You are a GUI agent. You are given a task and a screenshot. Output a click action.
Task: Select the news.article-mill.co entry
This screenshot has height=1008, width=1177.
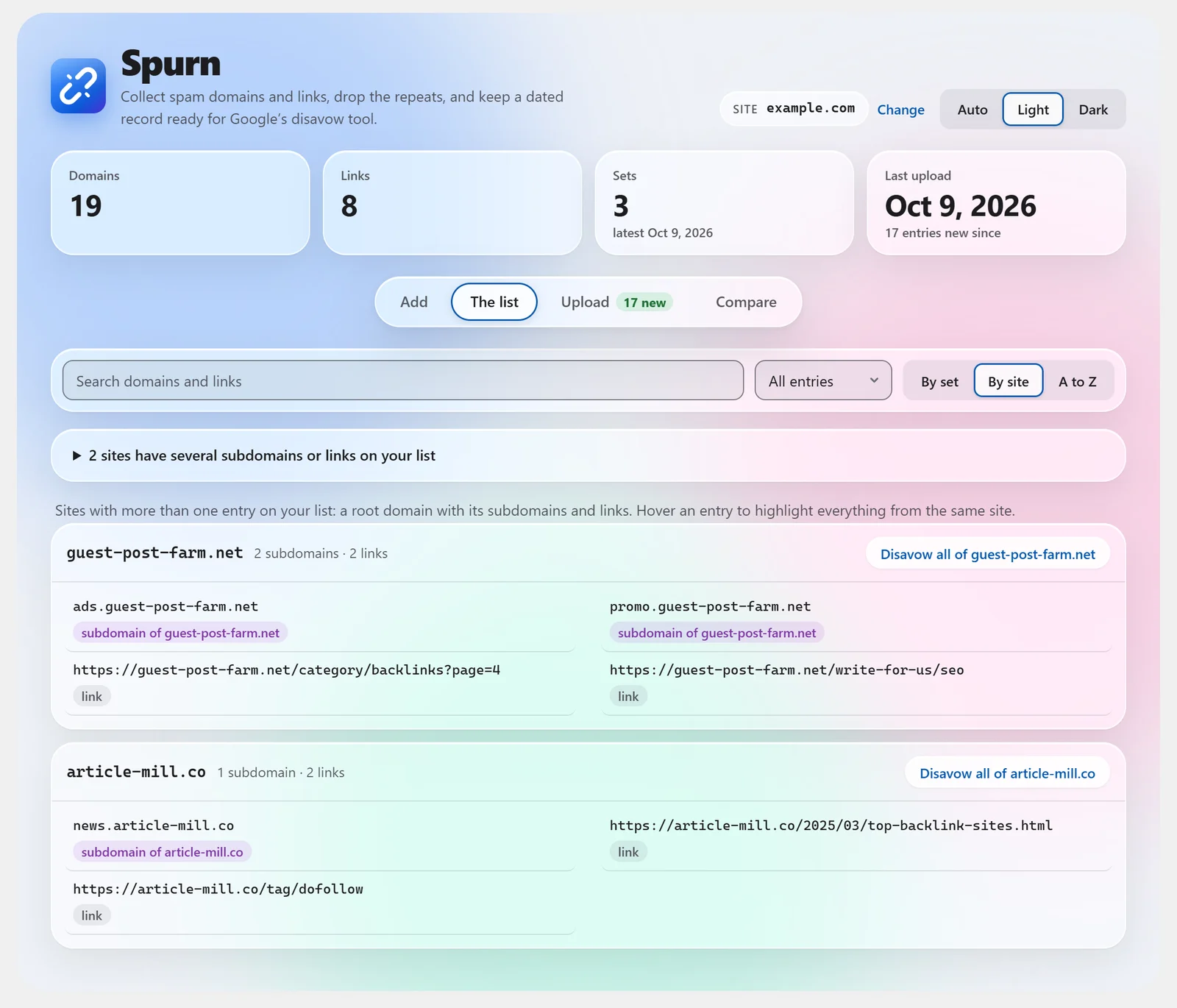pos(320,840)
